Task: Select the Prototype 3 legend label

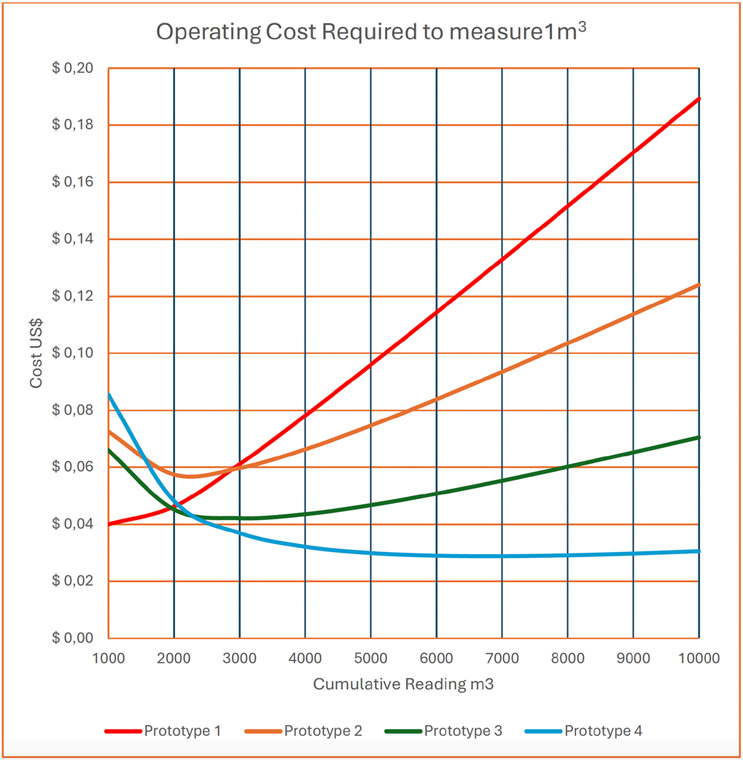Action: 465,731
